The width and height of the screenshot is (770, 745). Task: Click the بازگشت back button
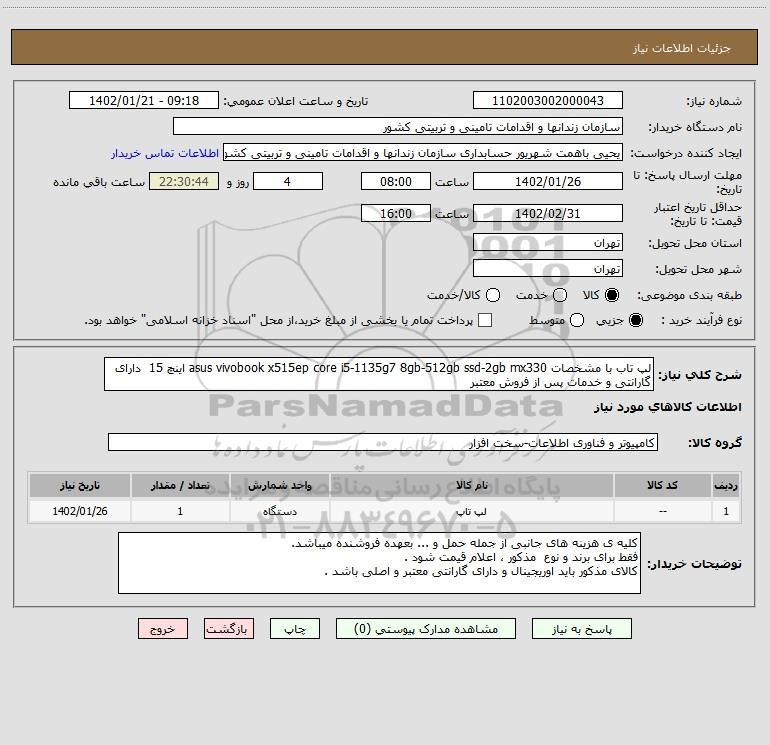pyautogui.click(x=229, y=629)
